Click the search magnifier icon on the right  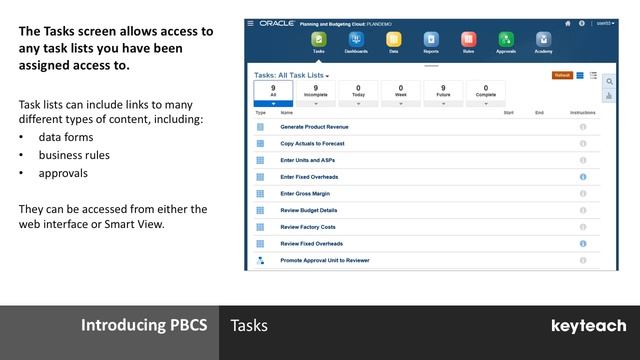point(609,82)
